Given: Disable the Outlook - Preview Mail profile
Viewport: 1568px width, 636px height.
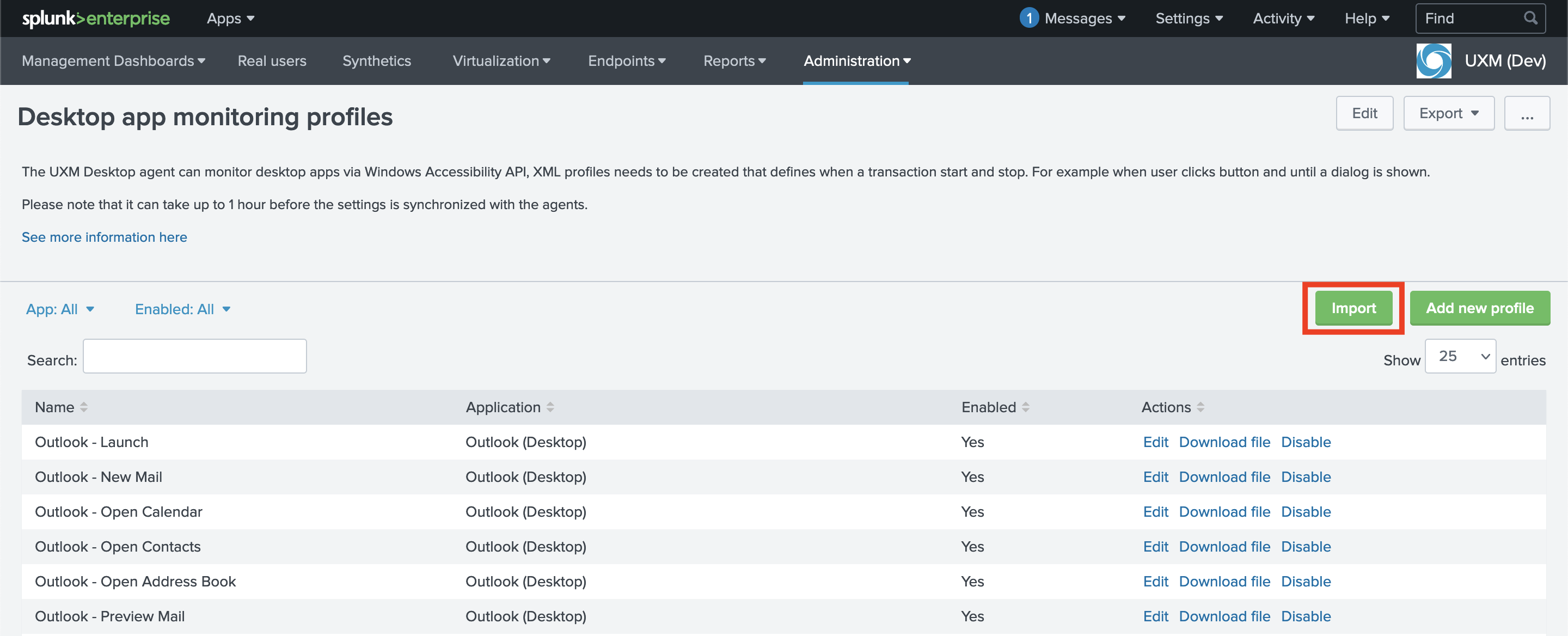Looking at the screenshot, I should click(1305, 616).
